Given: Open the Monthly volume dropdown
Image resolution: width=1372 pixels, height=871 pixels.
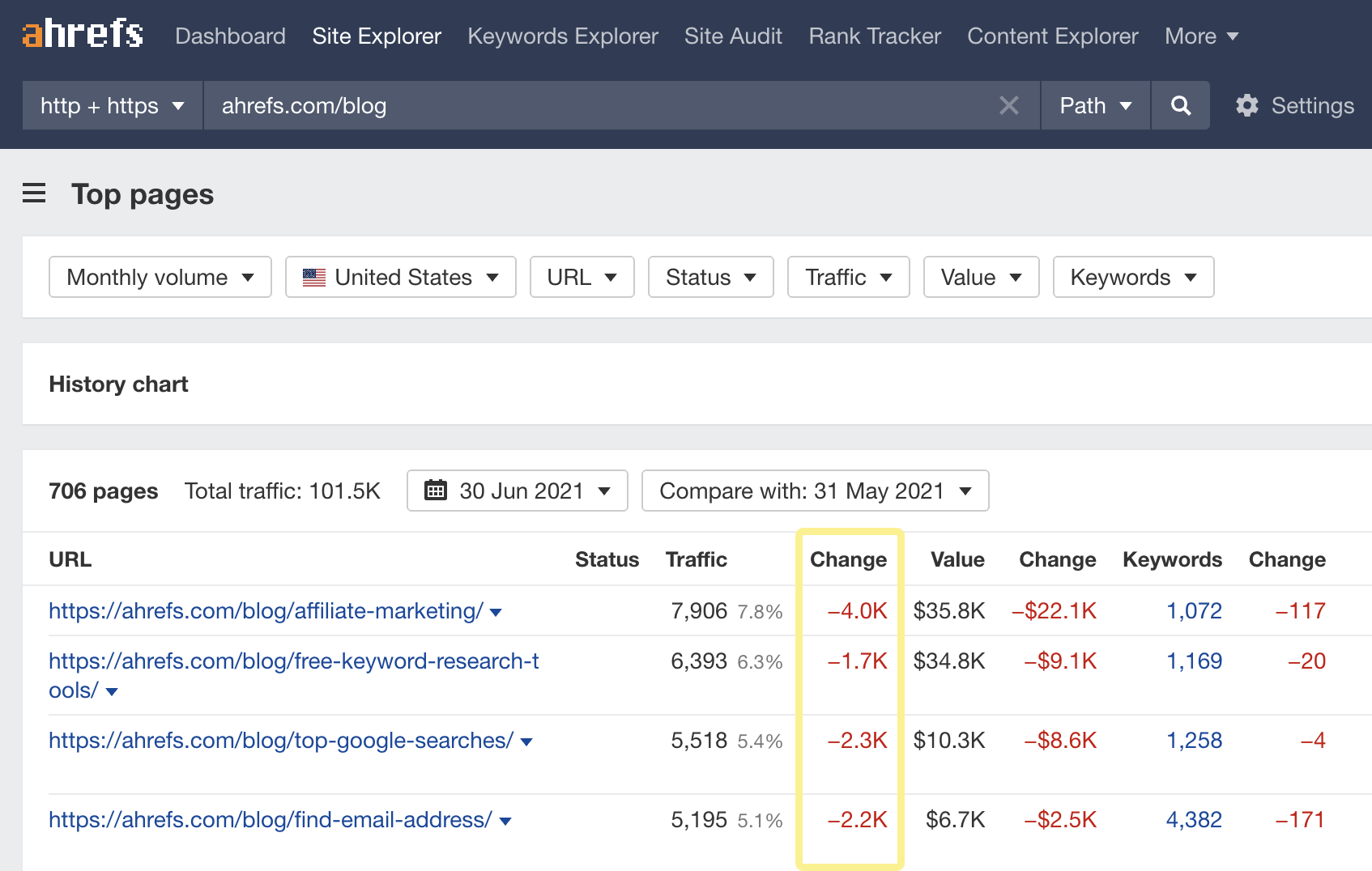Looking at the screenshot, I should coord(160,277).
